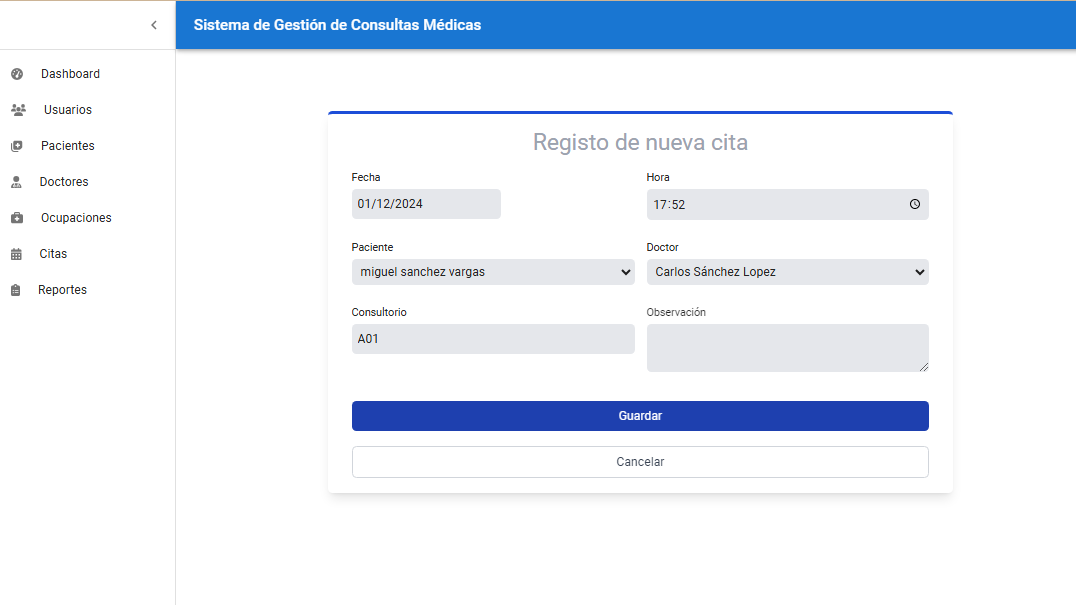Click the Hora label

coord(658,178)
